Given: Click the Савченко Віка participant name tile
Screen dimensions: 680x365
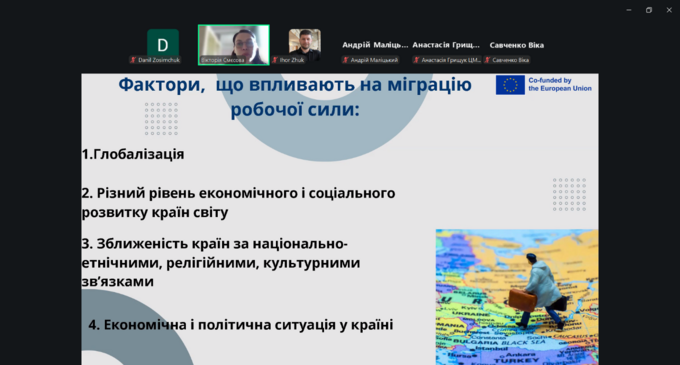Looking at the screenshot, I should pyautogui.click(x=517, y=45).
